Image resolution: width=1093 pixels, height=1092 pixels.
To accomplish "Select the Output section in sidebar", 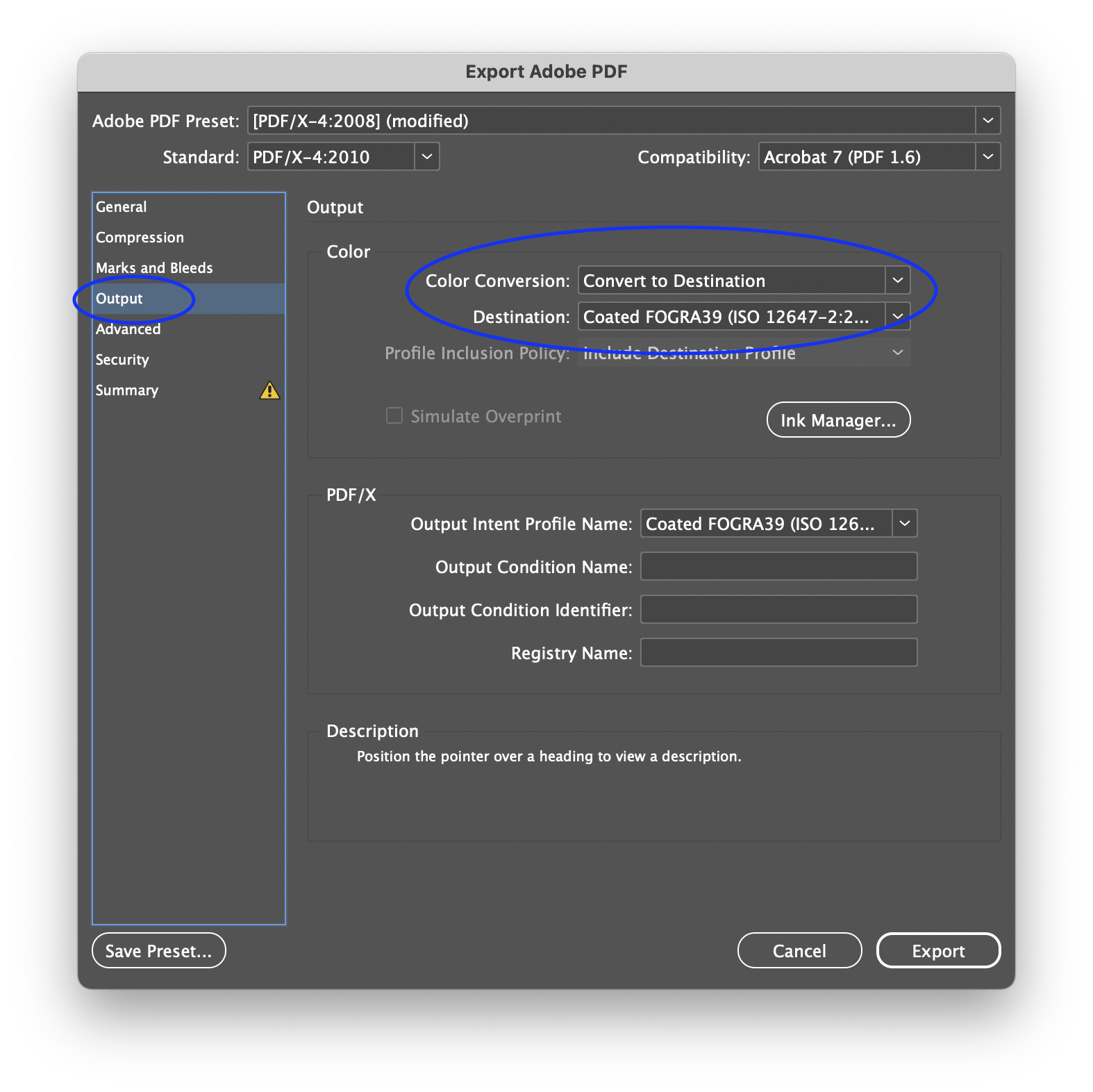I will (119, 299).
